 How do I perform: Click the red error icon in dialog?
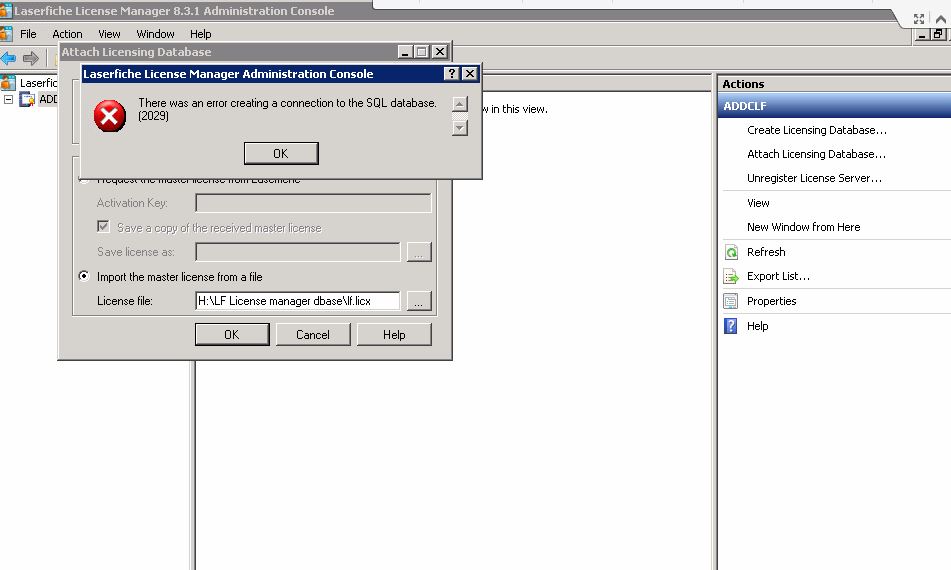click(110, 116)
